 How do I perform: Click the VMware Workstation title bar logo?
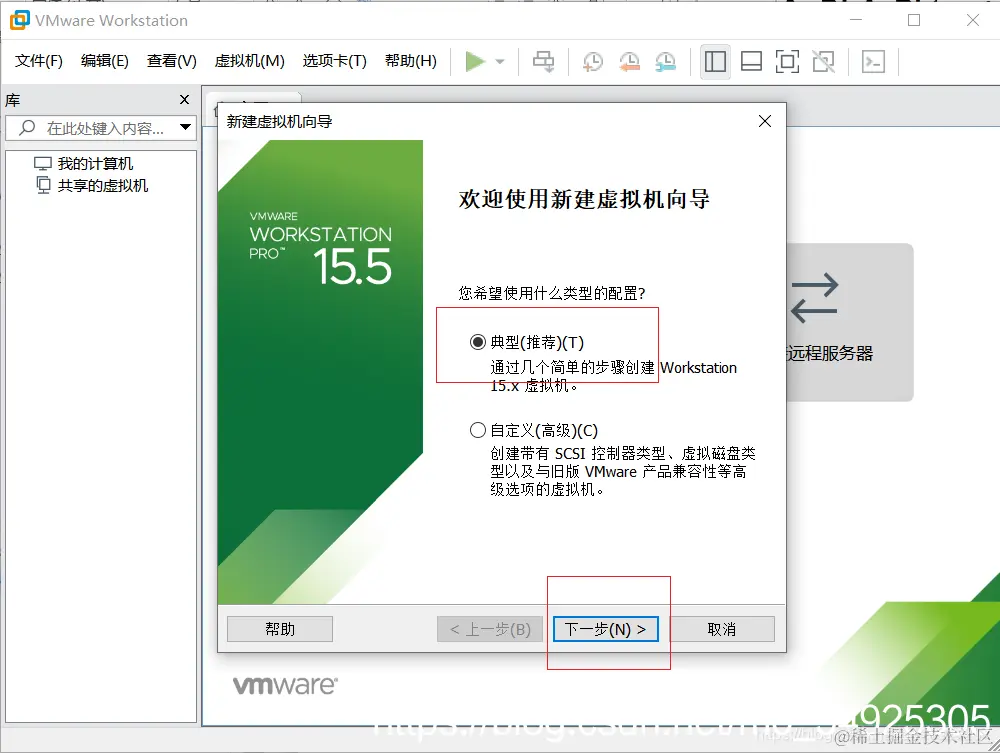19,20
